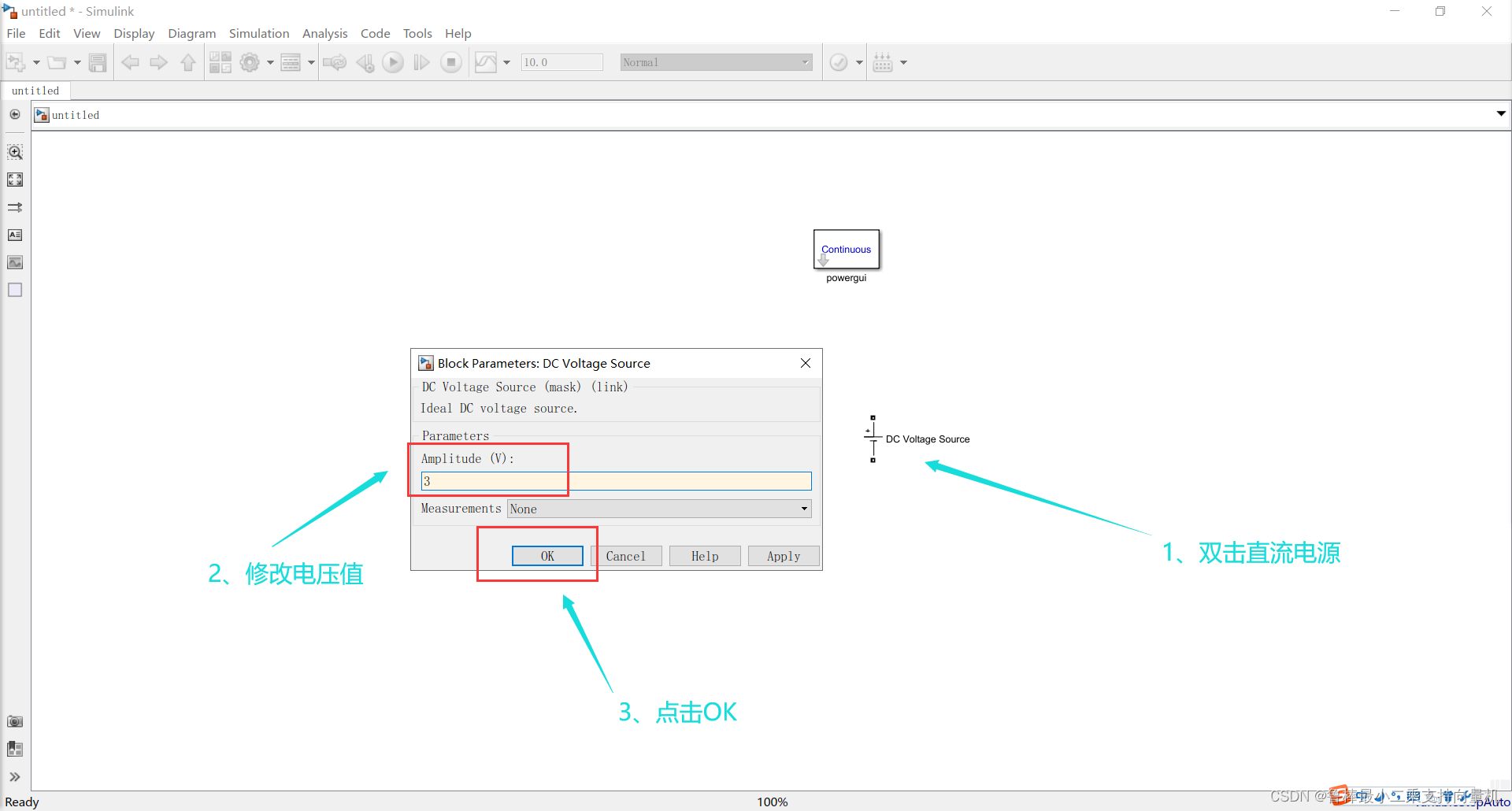Viewport: 1512px width, 811px height.
Task: Open the Diagram menu
Action: click(191, 33)
